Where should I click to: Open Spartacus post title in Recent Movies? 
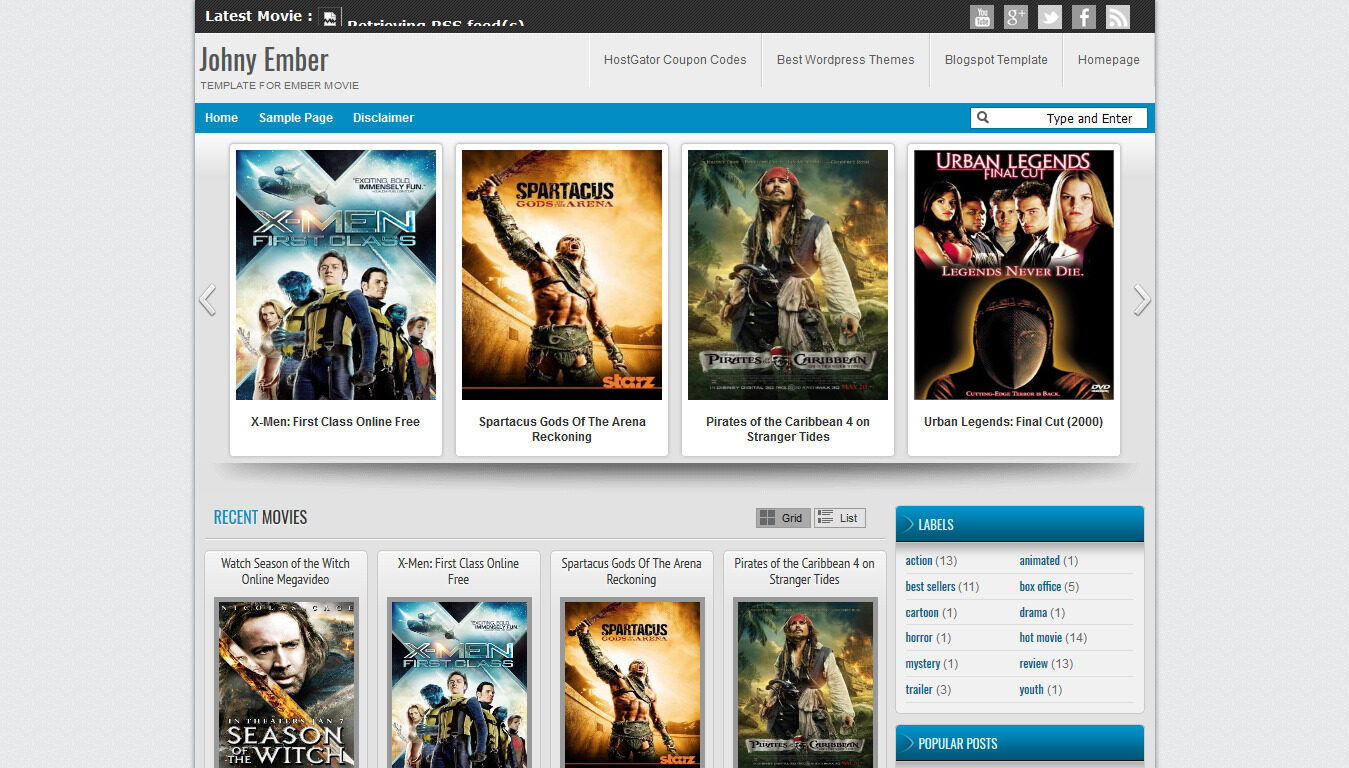pos(632,571)
